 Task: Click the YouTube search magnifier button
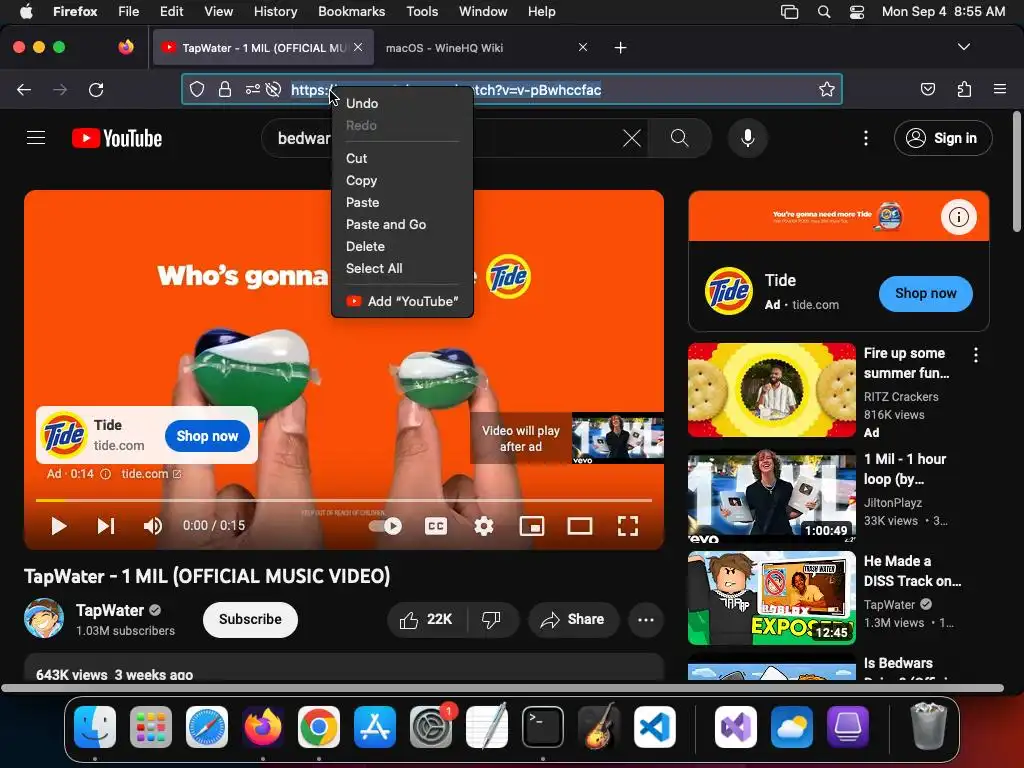(680, 138)
